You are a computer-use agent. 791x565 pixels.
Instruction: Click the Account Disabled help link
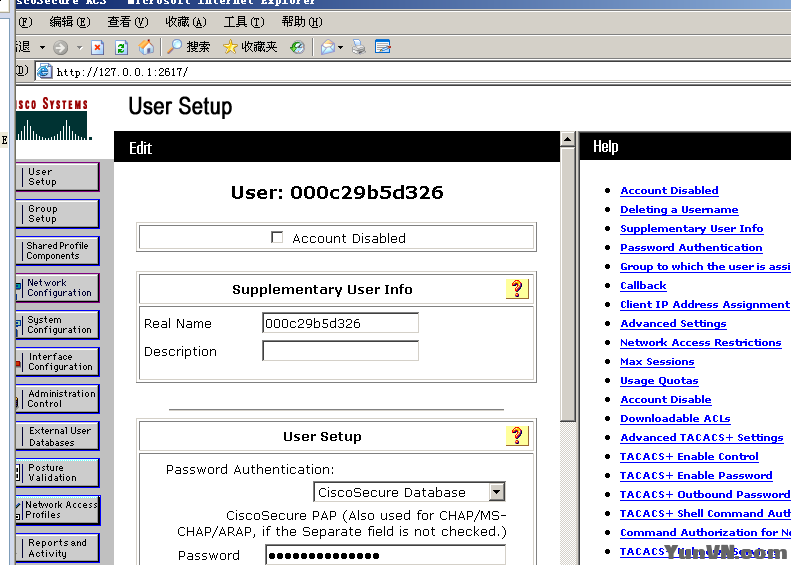[669, 191]
